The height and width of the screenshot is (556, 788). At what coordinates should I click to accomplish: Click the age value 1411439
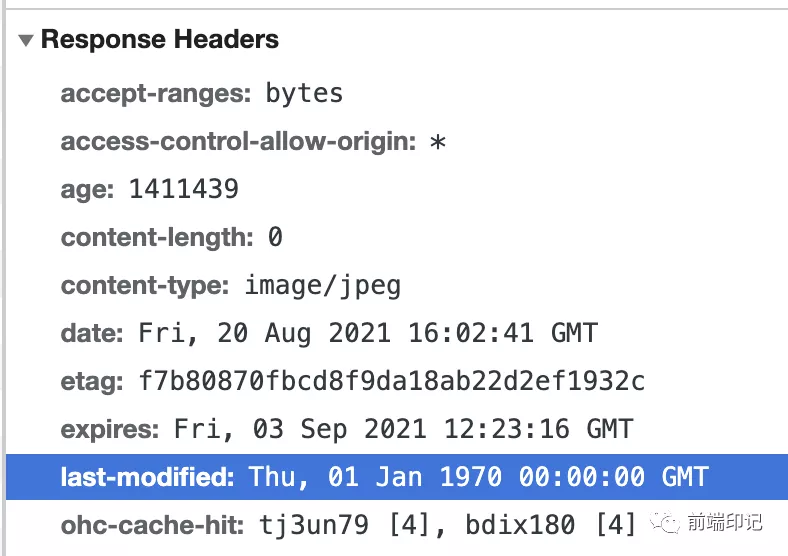[184, 189]
